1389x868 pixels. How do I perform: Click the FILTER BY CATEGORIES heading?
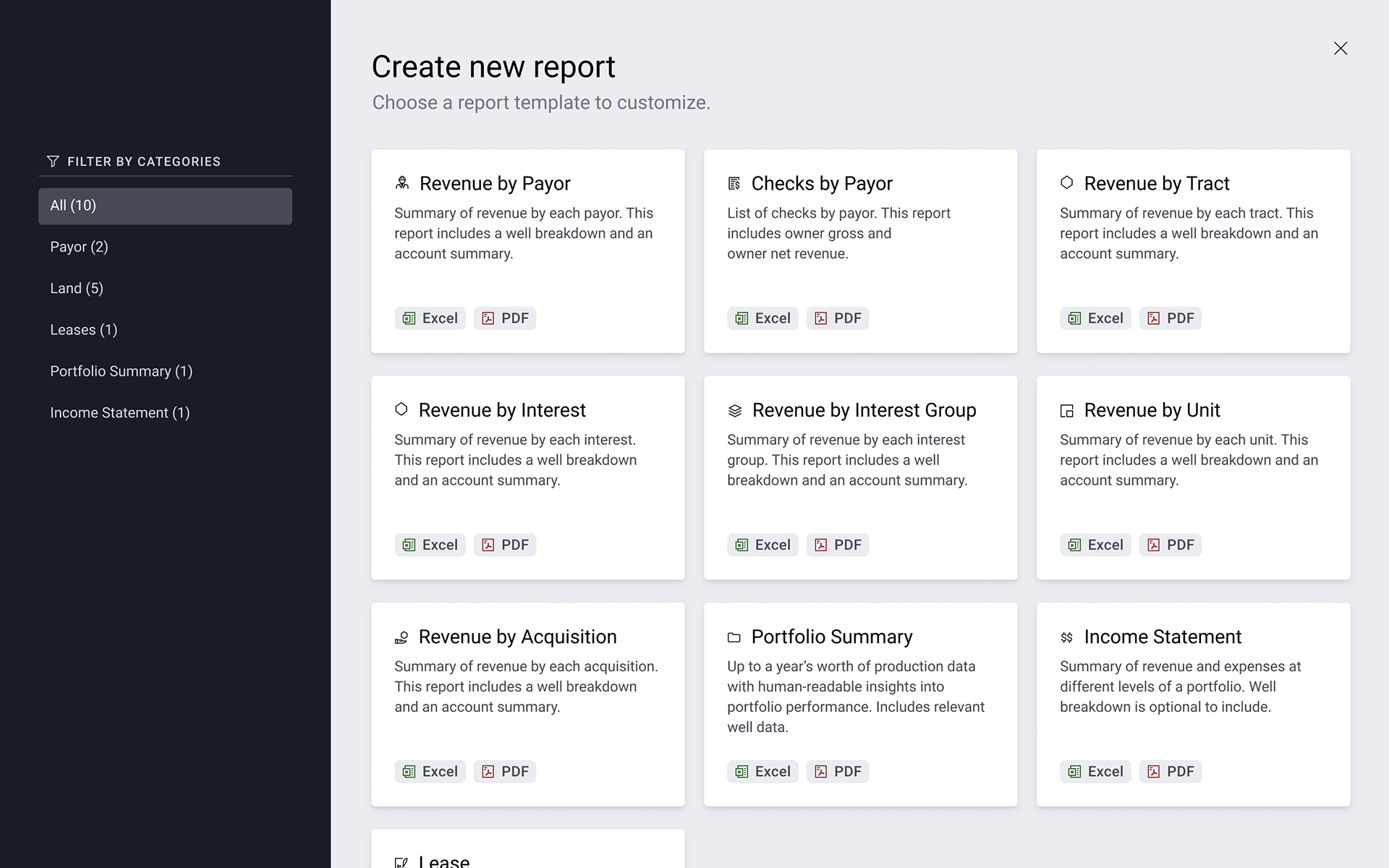click(144, 162)
